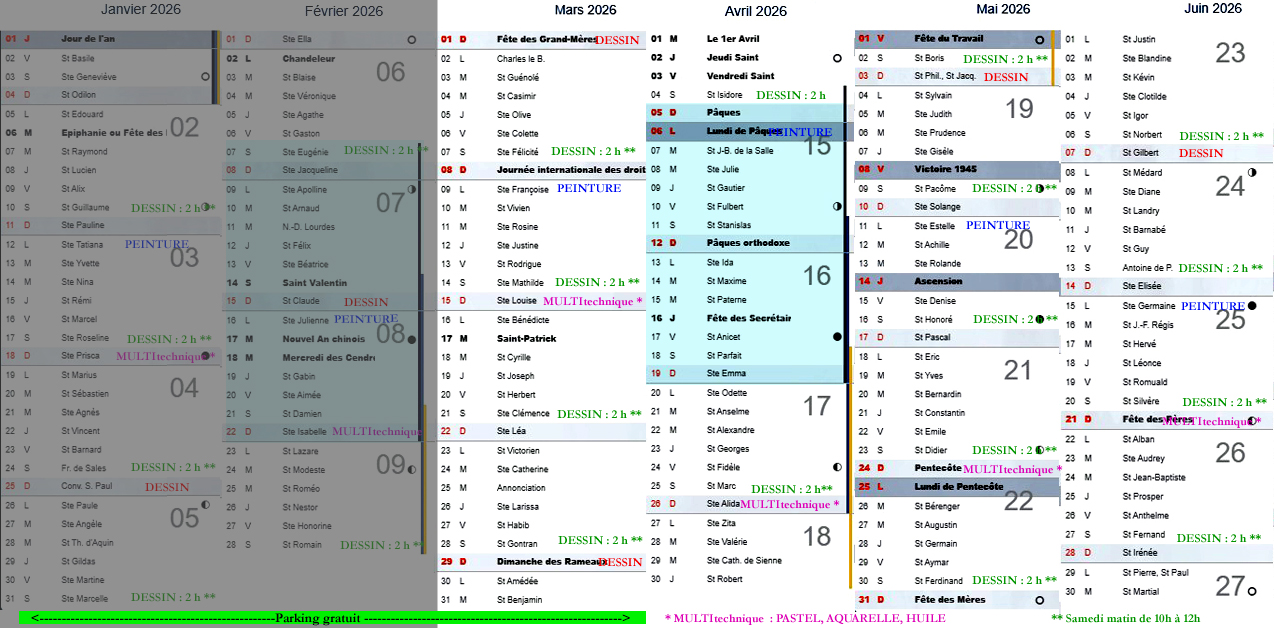The image size is (1274, 628).
Task: Click the full moon icon beside Jeudi Saint
Action: coord(837,59)
